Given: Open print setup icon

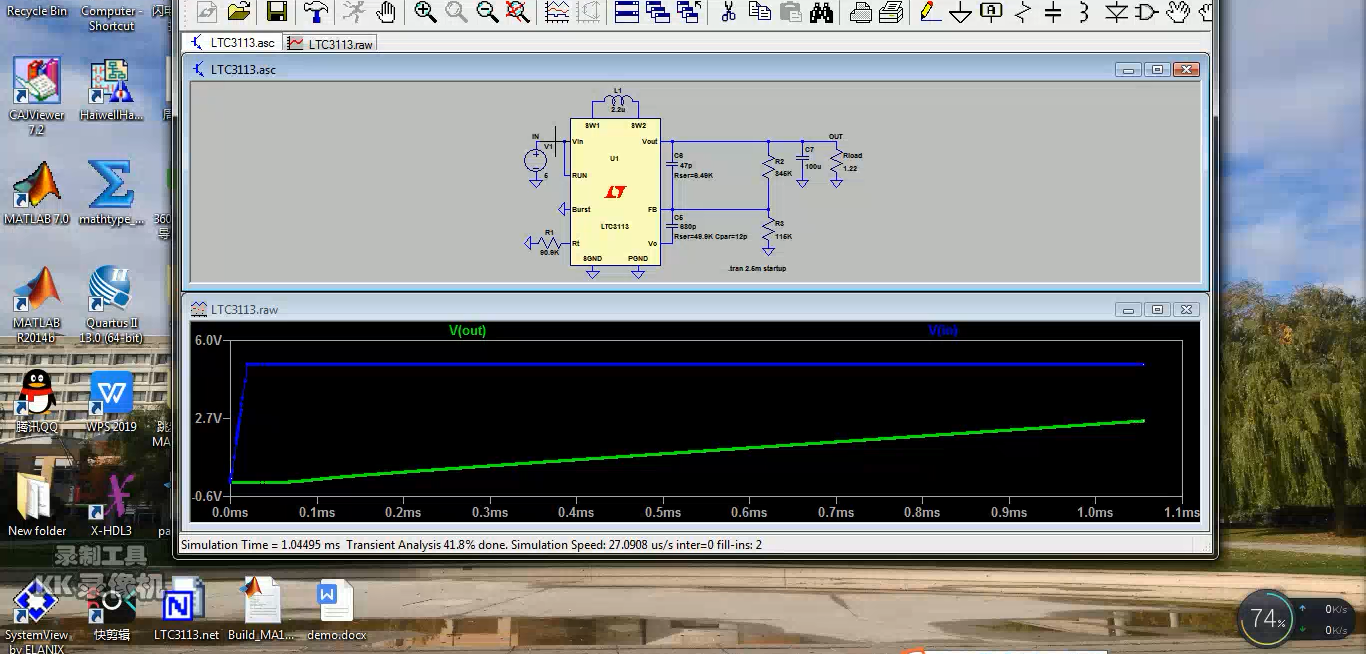Looking at the screenshot, I should click(x=860, y=12).
